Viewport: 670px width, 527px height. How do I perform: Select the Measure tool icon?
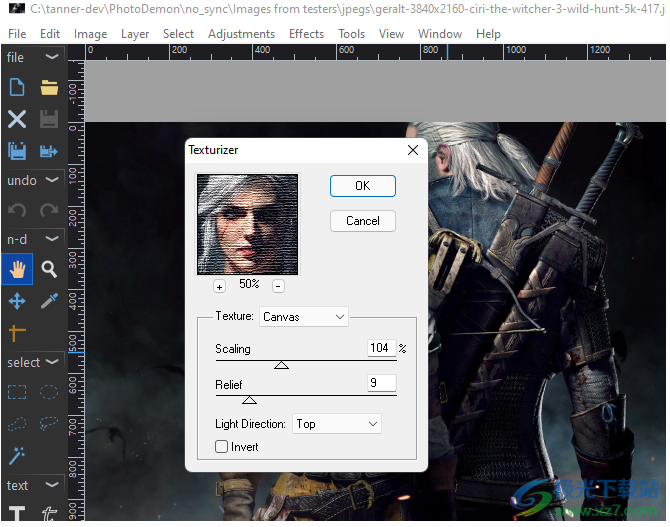pyautogui.click(x=17, y=333)
